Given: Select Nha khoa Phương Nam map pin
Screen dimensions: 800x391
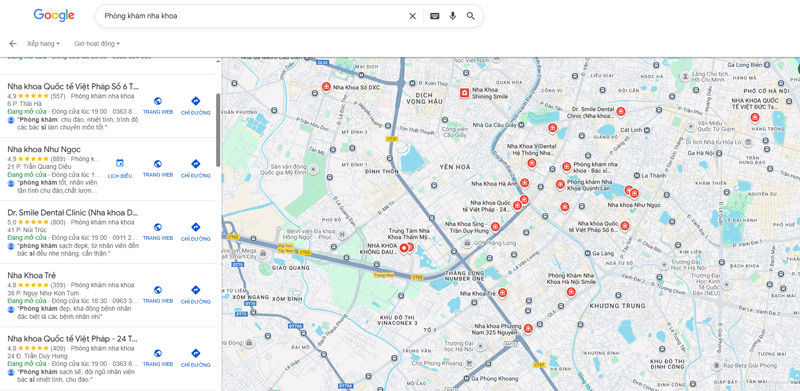Looking at the screenshot, I should tap(528, 328).
